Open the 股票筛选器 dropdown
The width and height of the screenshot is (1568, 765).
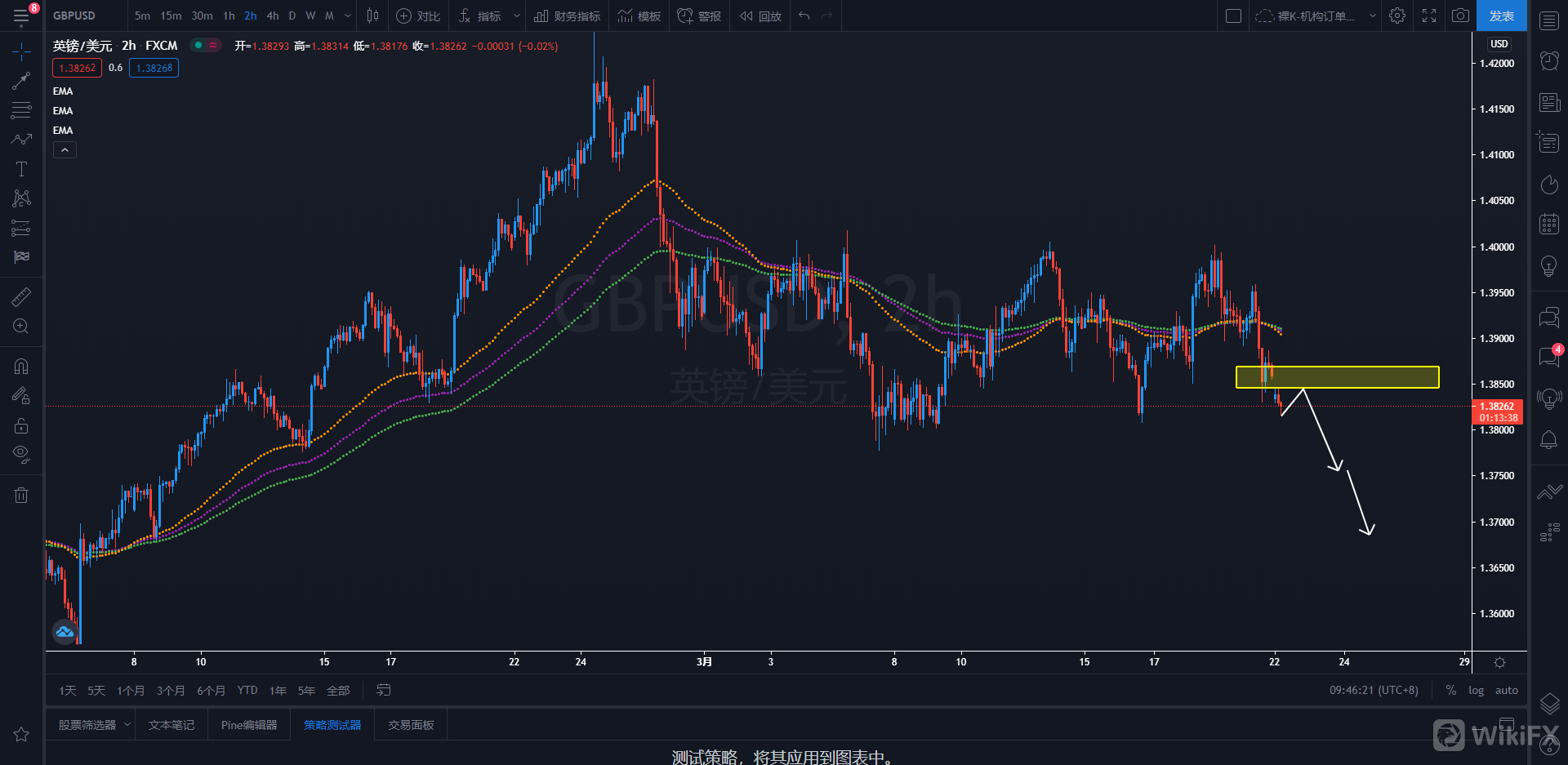tap(127, 725)
